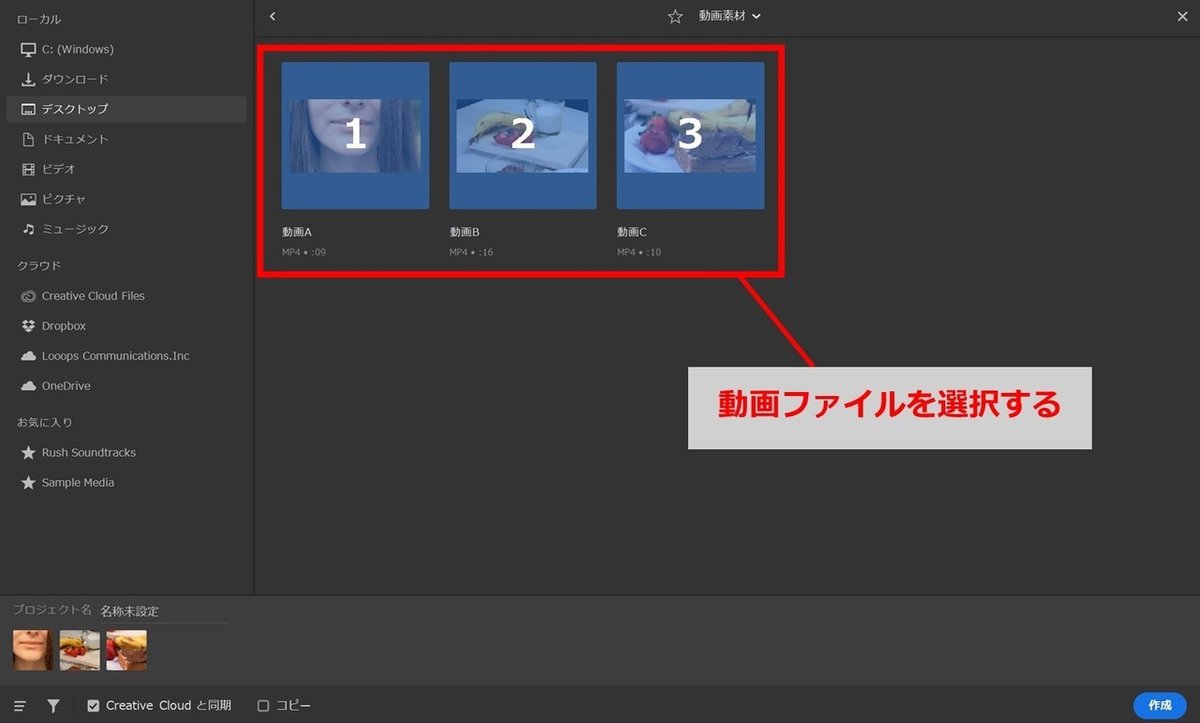Go back using the arrow at top left
This screenshot has width=1200, height=723.
coord(271,16)
